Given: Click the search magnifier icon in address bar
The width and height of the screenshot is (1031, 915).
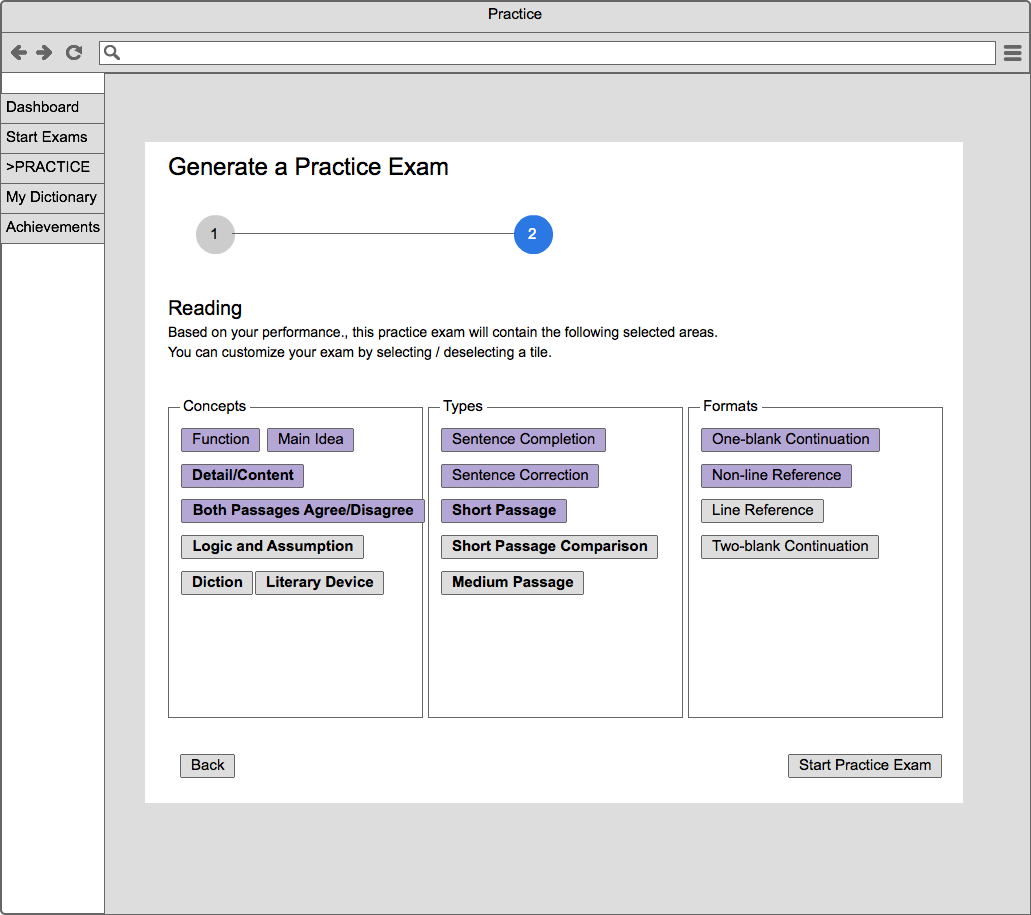Looking at the screenshot, I should point(112,53).
